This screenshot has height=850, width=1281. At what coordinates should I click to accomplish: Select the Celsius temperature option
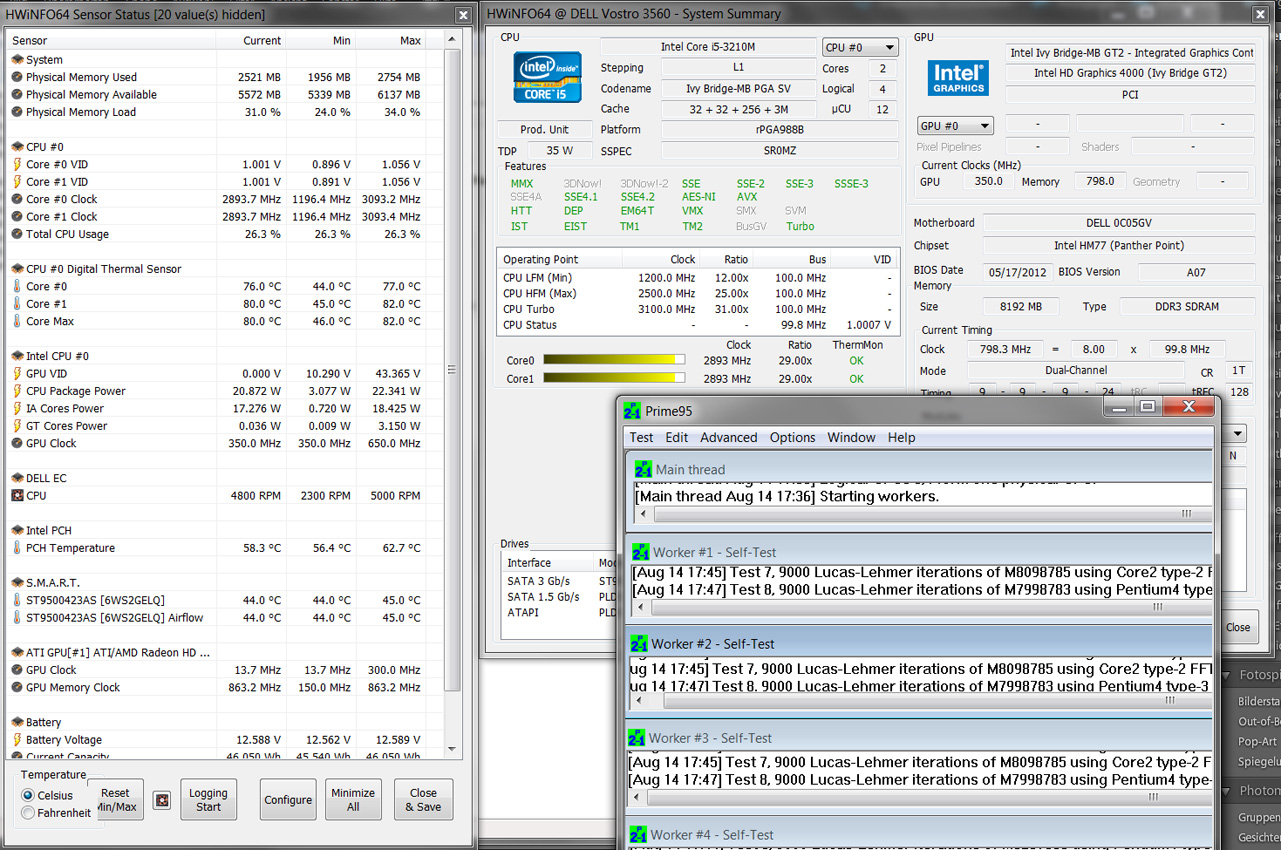pyautogui.click(x=28, y=795)
